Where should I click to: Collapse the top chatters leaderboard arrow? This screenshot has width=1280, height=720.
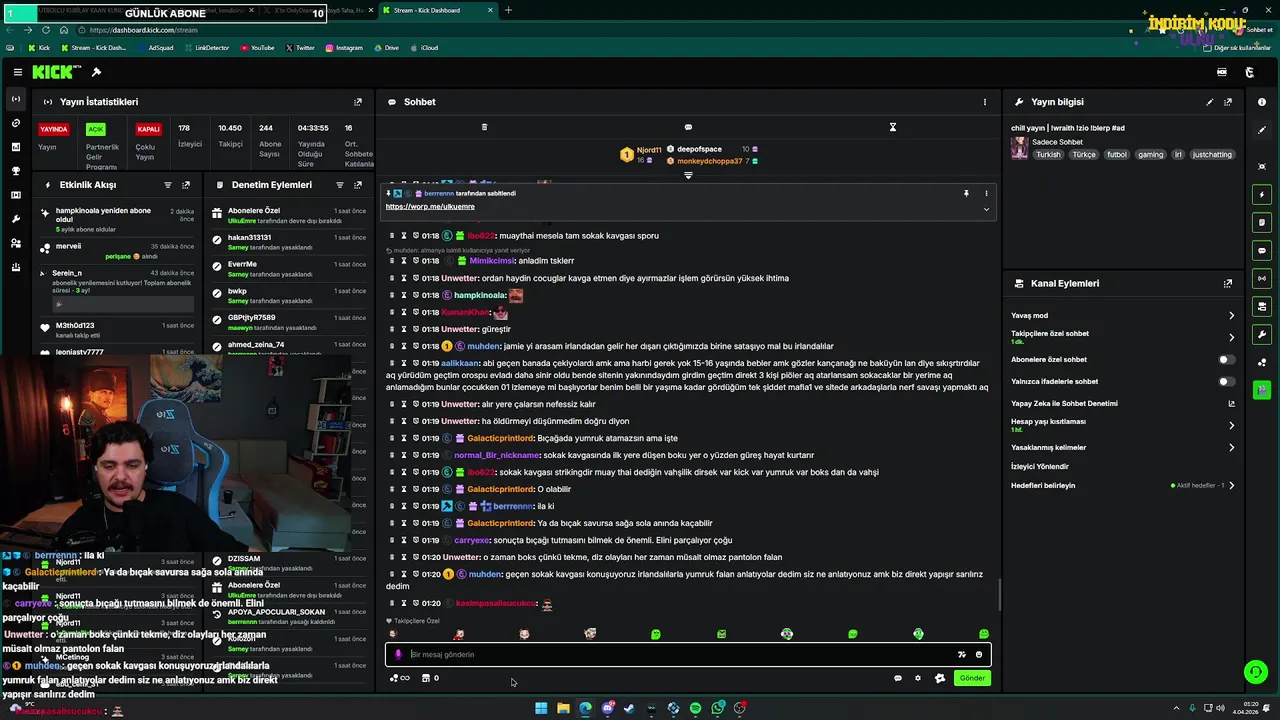click(x=688, y=175)
